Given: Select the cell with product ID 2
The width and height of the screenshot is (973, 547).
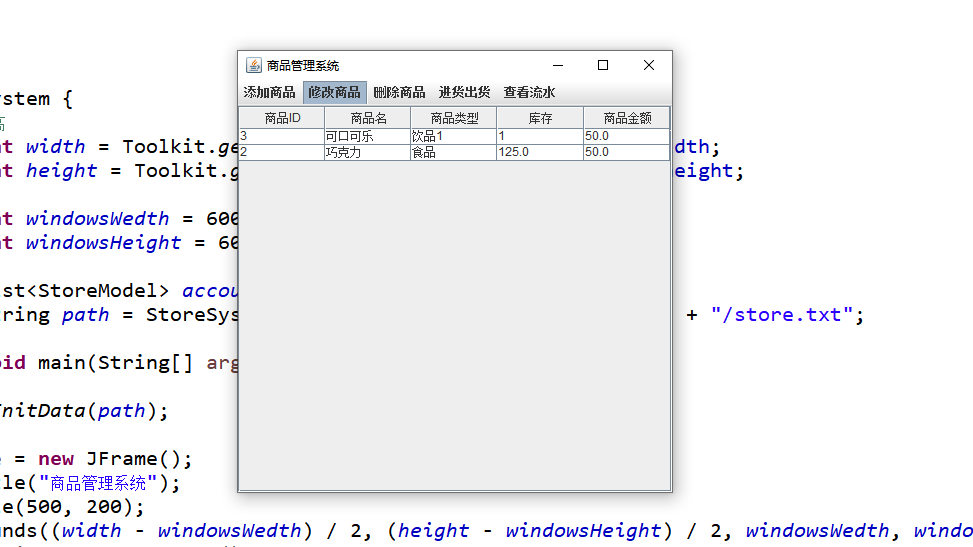Looking at the screenshot, I should tap(282, 152).
